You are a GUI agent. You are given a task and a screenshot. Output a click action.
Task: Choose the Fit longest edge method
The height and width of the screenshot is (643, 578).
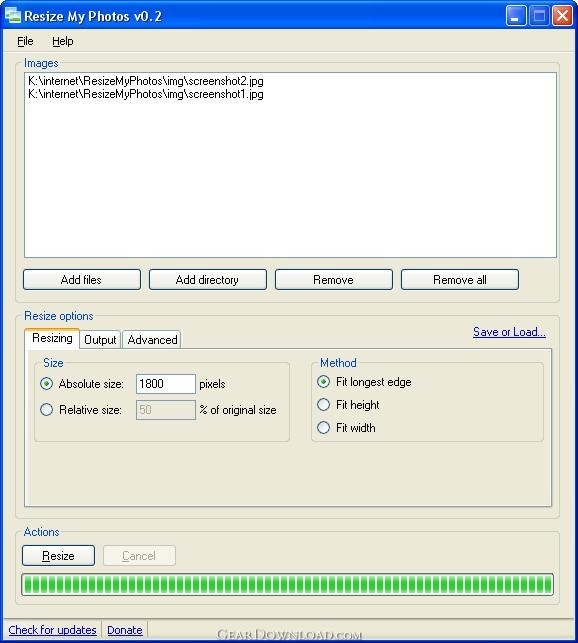point(323,382)
